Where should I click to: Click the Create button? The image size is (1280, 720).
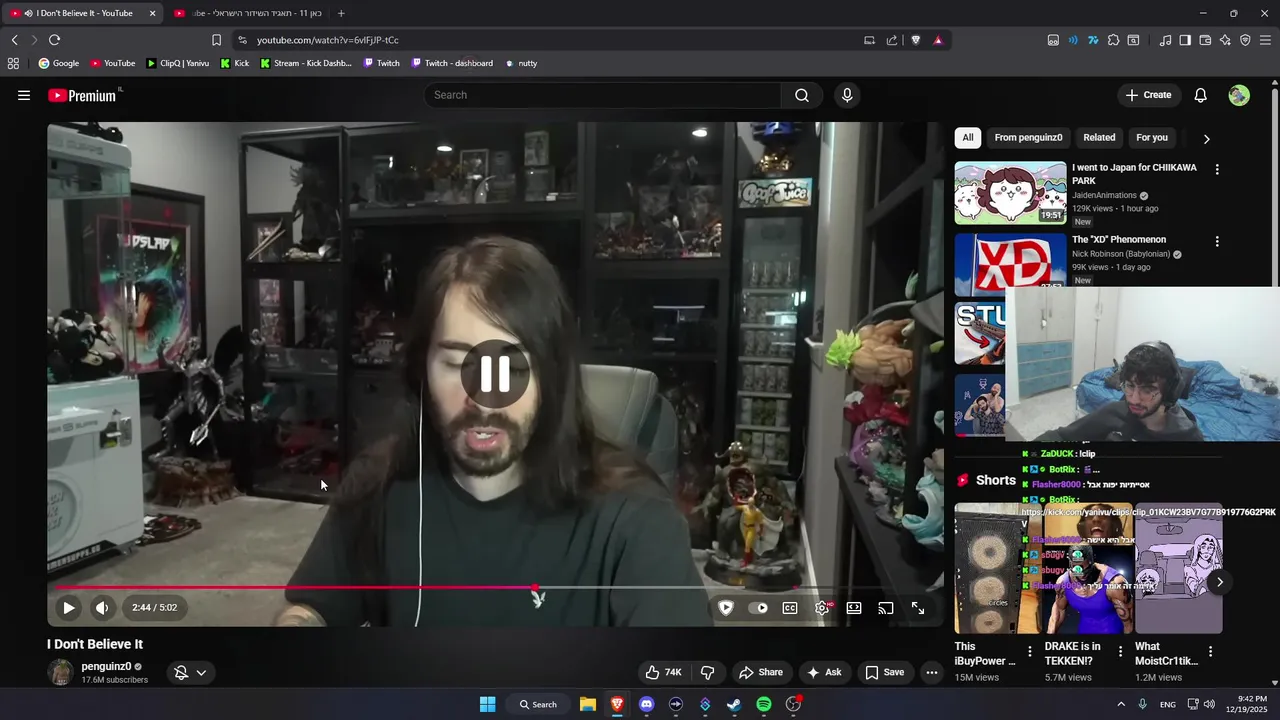[x=1148, y=95]
